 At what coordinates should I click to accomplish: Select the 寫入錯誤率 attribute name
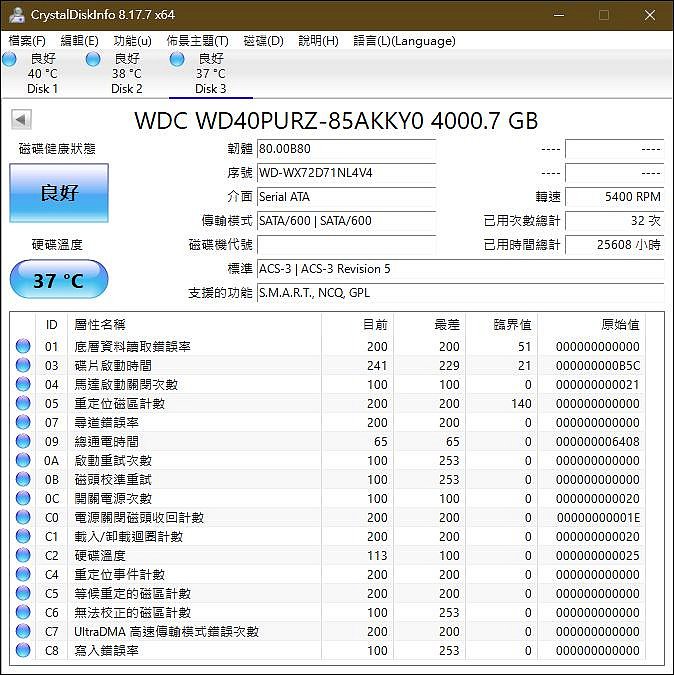pos(106,650)
